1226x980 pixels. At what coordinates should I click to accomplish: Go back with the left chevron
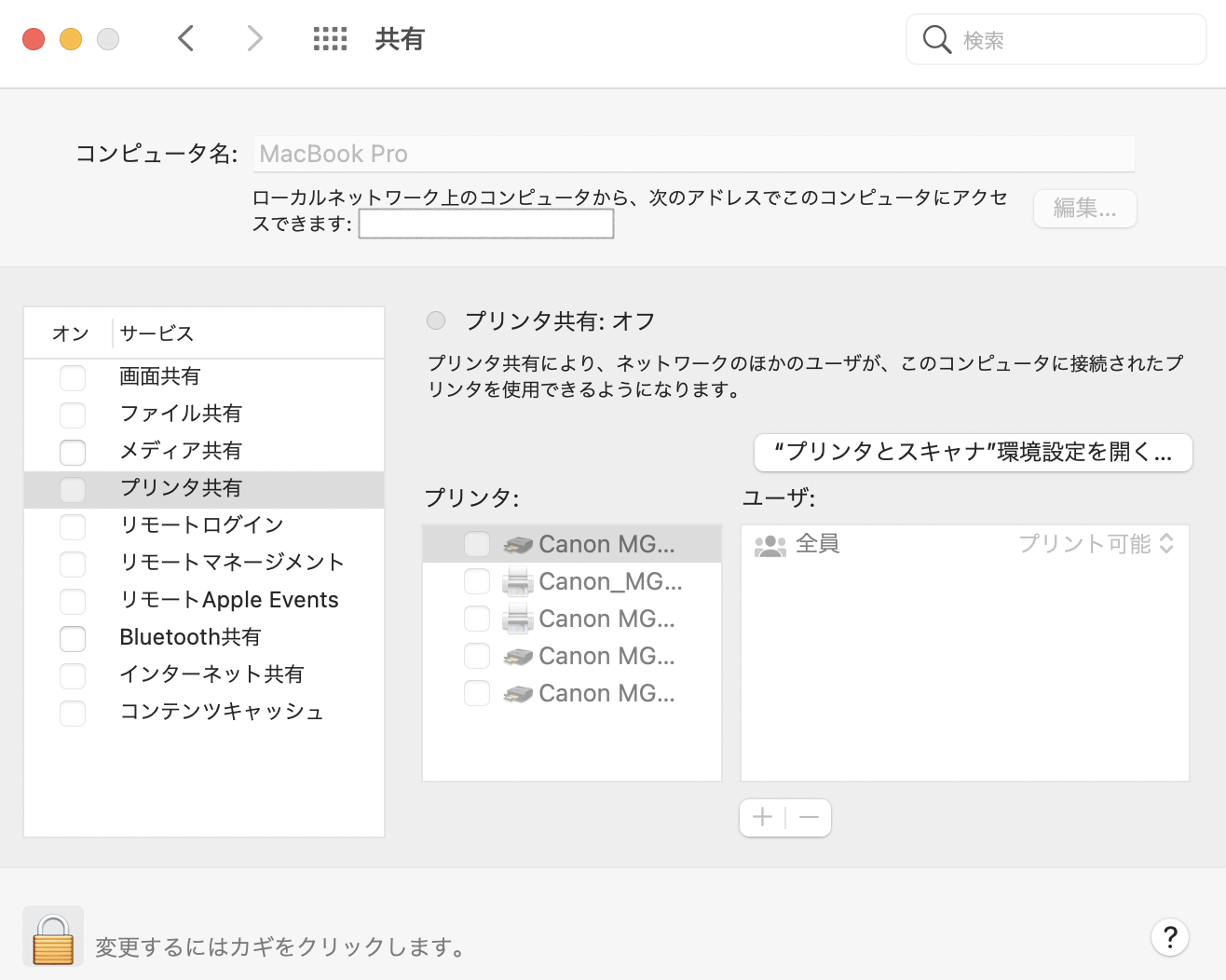186,39
